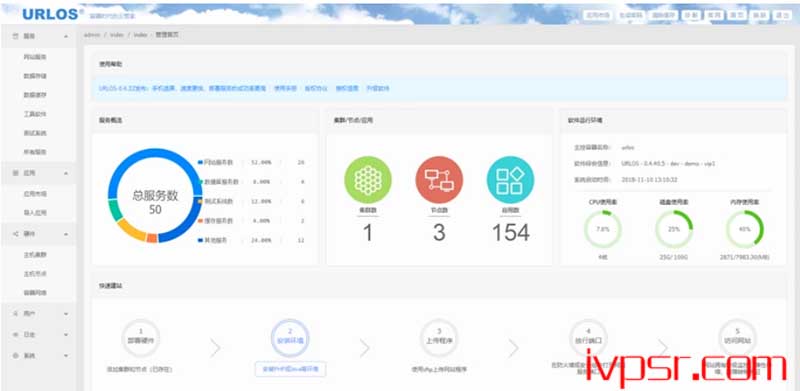Open 测试系统 in the sidebar
The height and width of the screenshot is (391, 800).
pos(35,133)
